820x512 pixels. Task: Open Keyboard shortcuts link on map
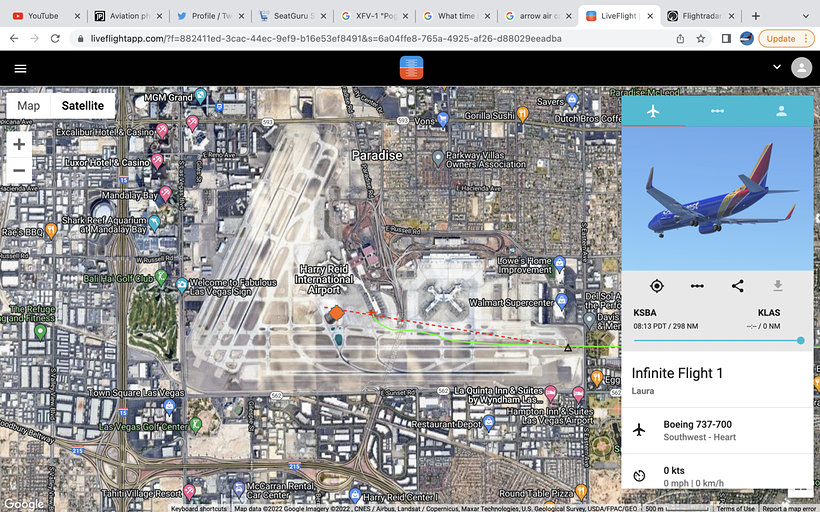[x=199, y=508]
